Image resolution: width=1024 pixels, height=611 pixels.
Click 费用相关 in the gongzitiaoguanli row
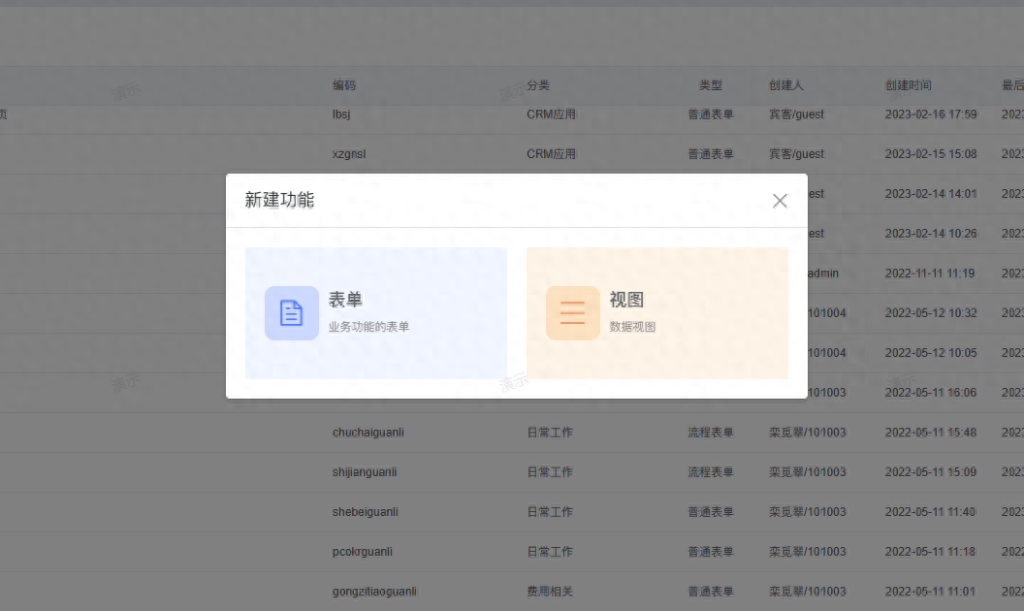[550, 591]
